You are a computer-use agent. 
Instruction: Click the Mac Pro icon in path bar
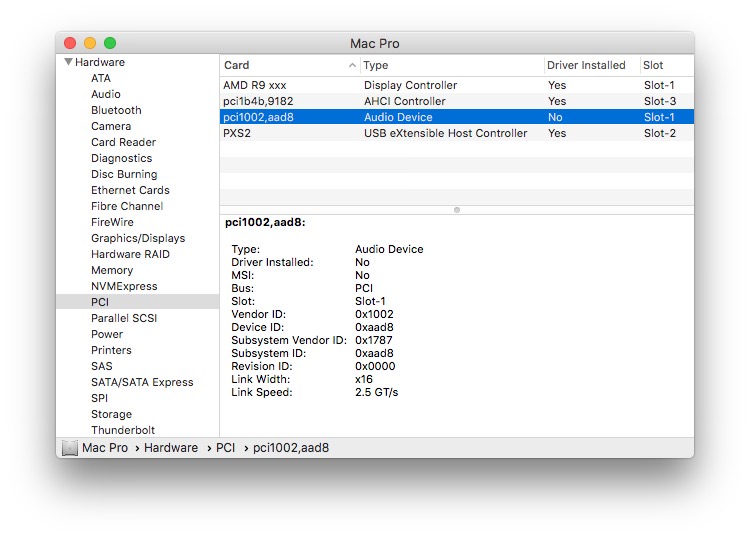[x=70, y=448]
